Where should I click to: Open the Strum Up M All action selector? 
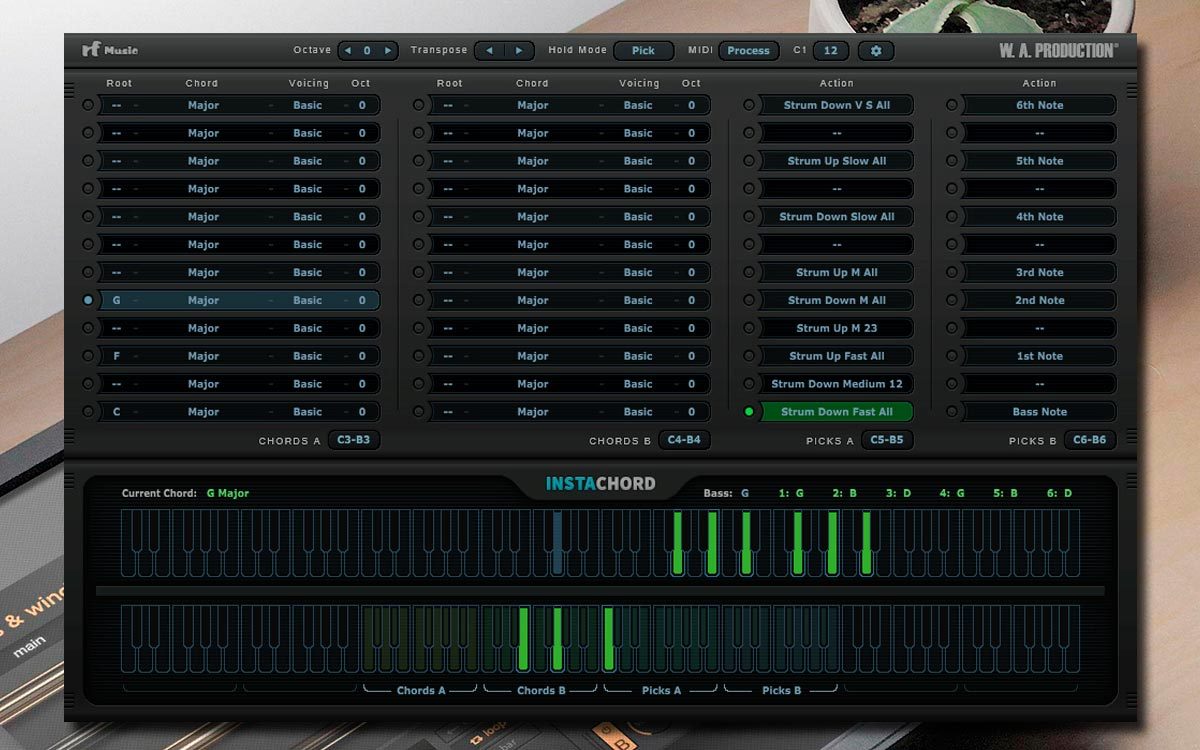[837, 272]
